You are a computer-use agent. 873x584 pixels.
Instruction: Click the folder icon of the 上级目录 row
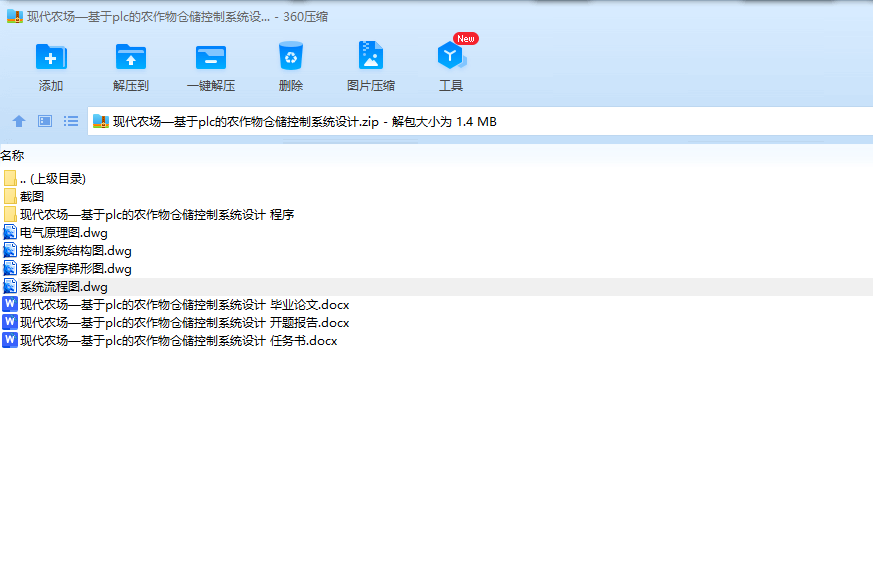[x=9, y=178]
